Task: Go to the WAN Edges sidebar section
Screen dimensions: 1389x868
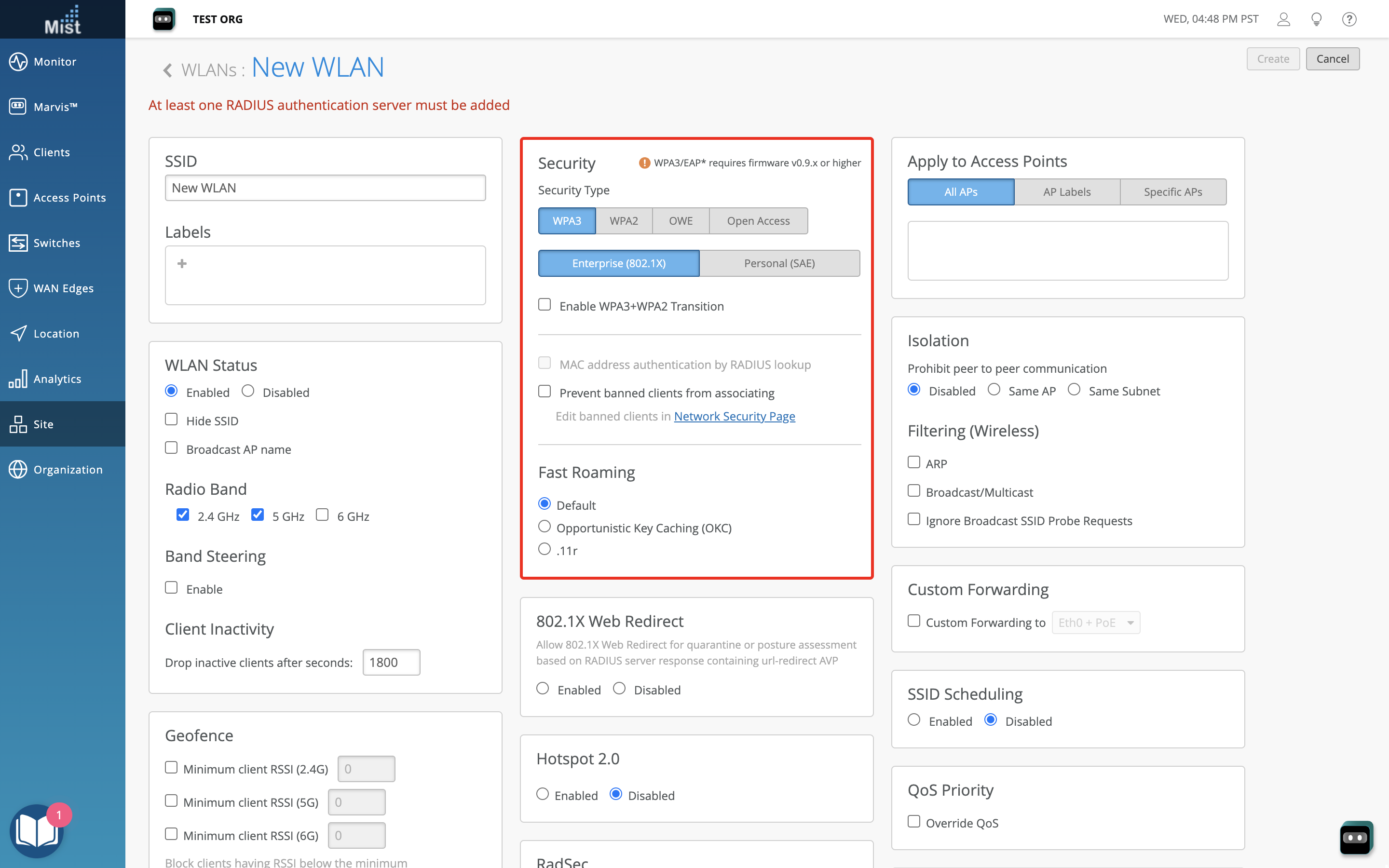Action: [x=63, y=288]
